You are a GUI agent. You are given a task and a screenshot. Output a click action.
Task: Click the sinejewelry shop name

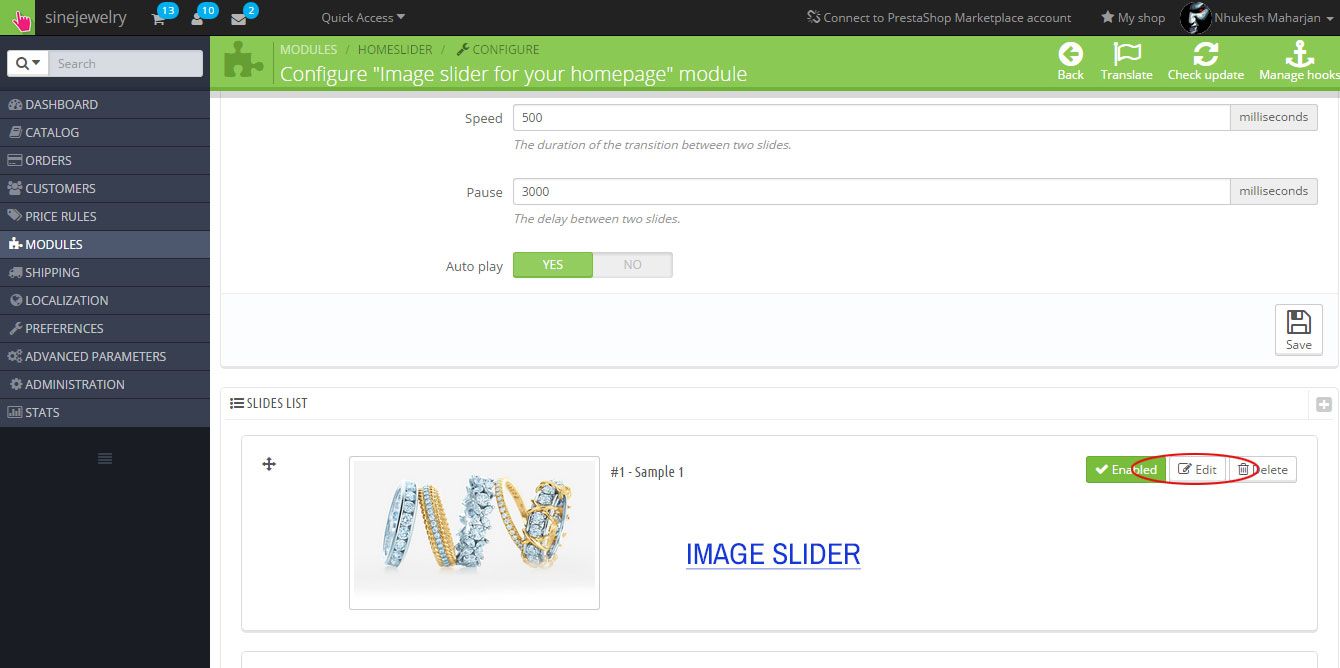tap(86, 17)
